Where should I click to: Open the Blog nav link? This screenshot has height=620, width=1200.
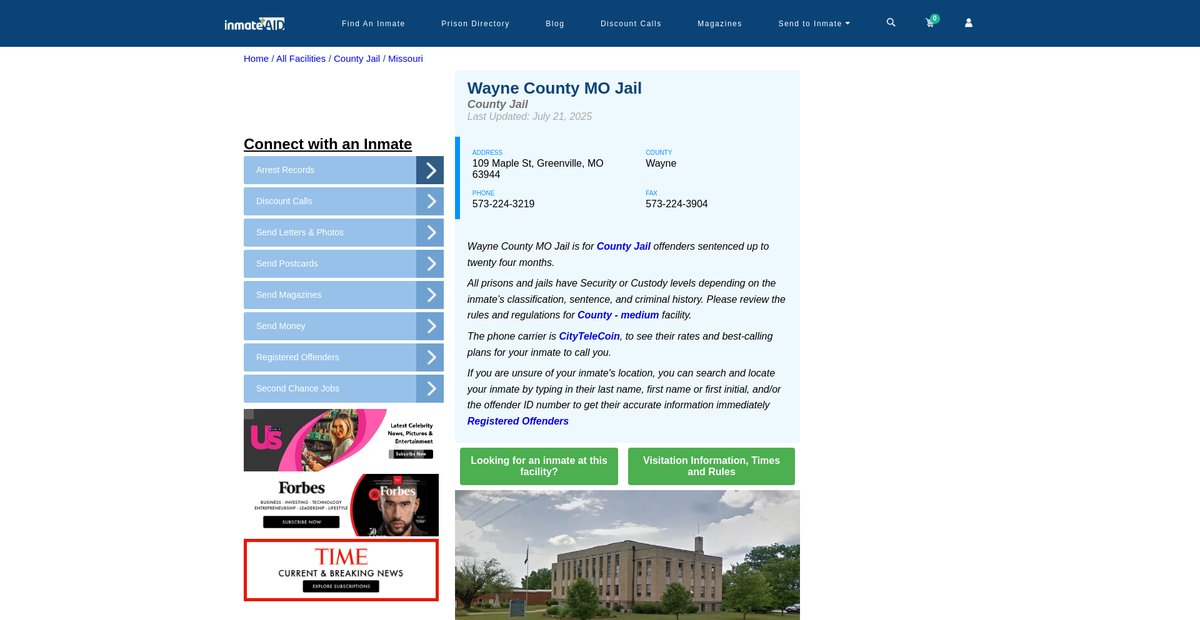[555, 23]
